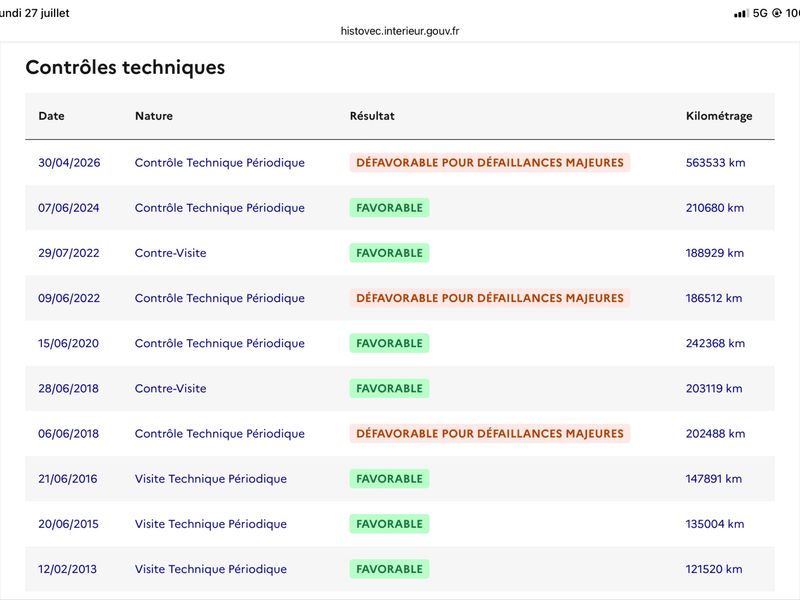Select the date 28/06/2018

[68, 388]
